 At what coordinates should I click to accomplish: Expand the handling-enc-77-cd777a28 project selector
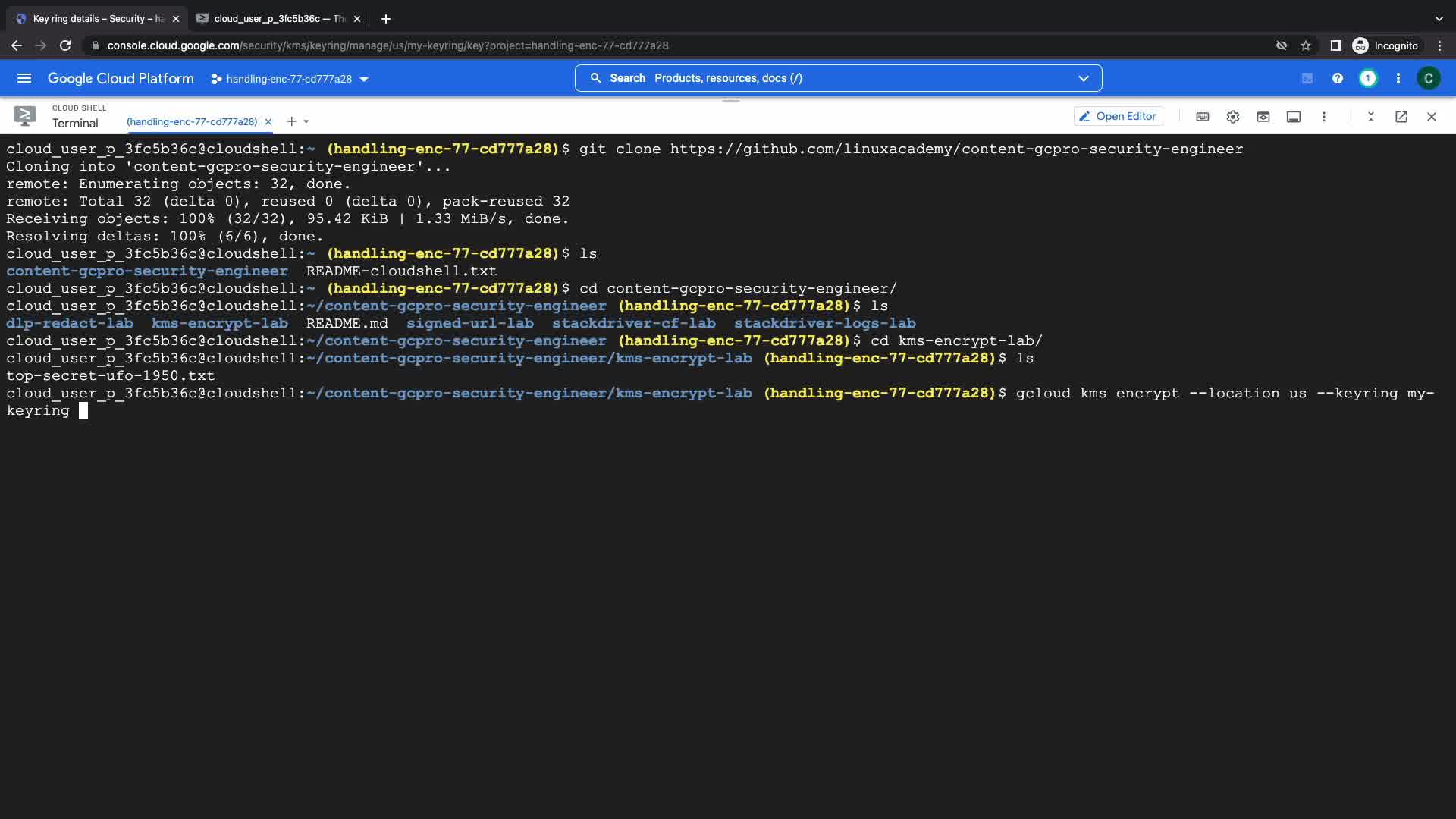pos(290,79)
